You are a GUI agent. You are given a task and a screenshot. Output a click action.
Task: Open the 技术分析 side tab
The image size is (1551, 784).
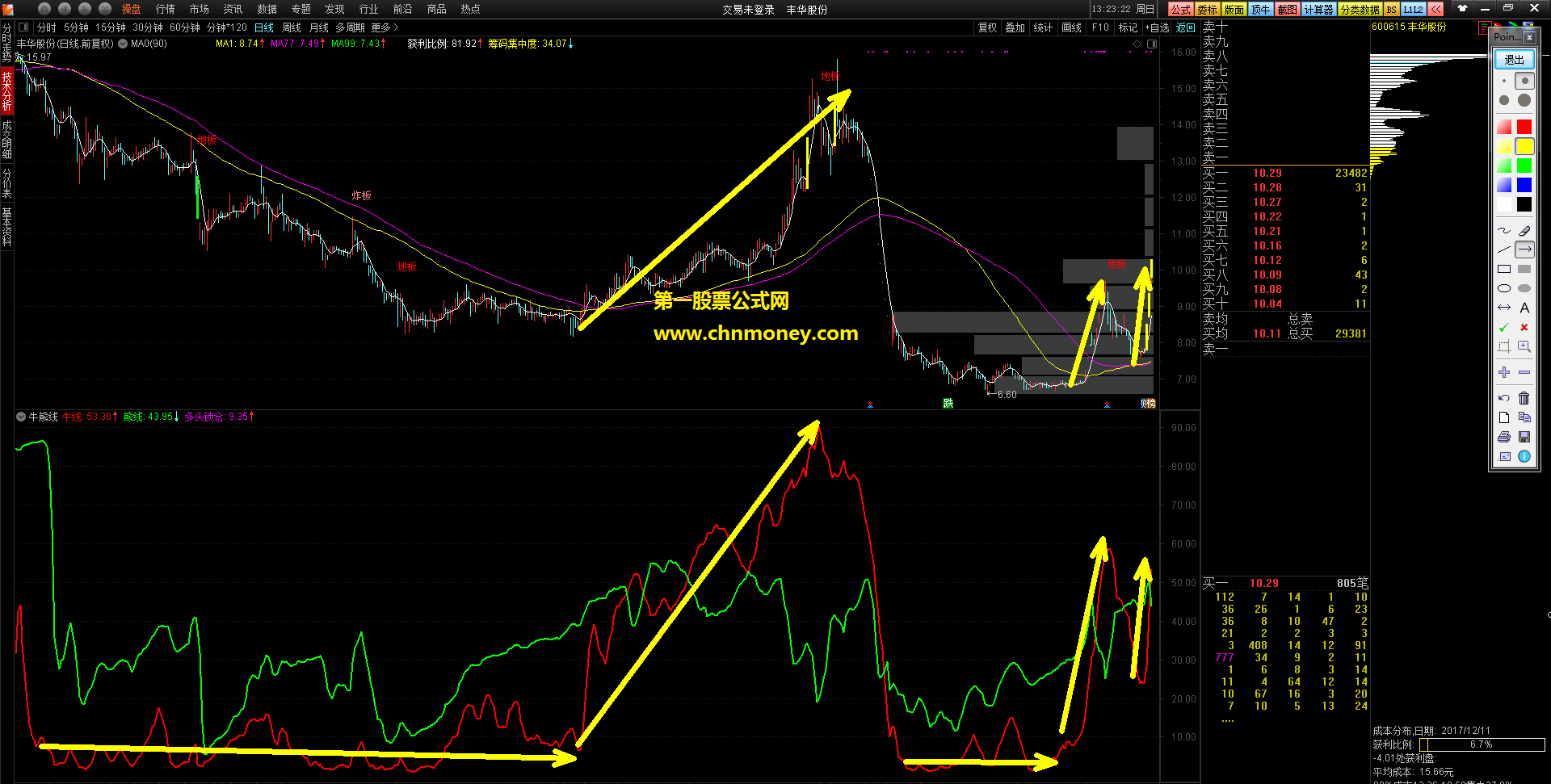(x=6, y=90)
